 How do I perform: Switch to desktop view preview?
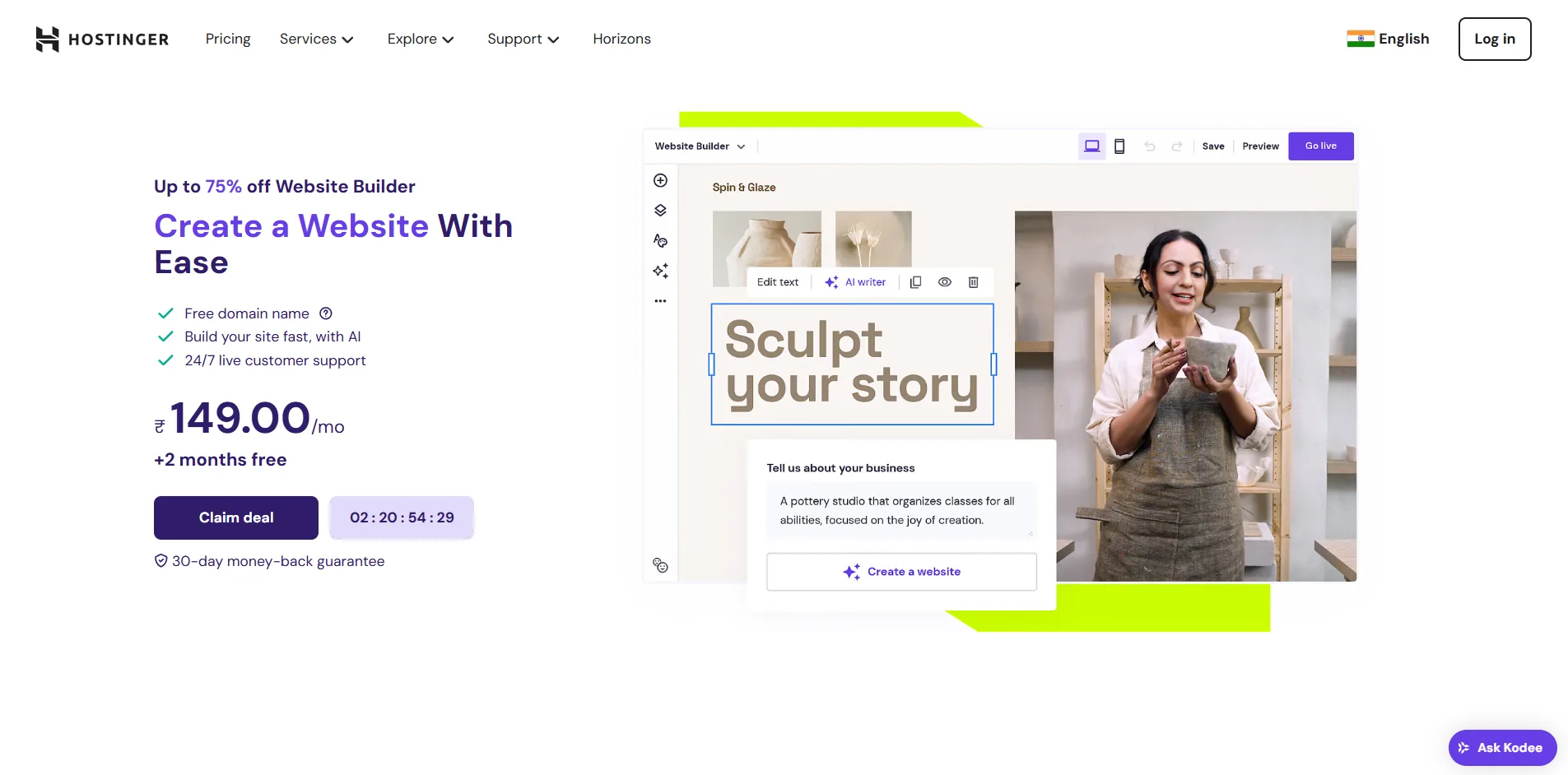pyautogui.click(x=1091, y=146)
